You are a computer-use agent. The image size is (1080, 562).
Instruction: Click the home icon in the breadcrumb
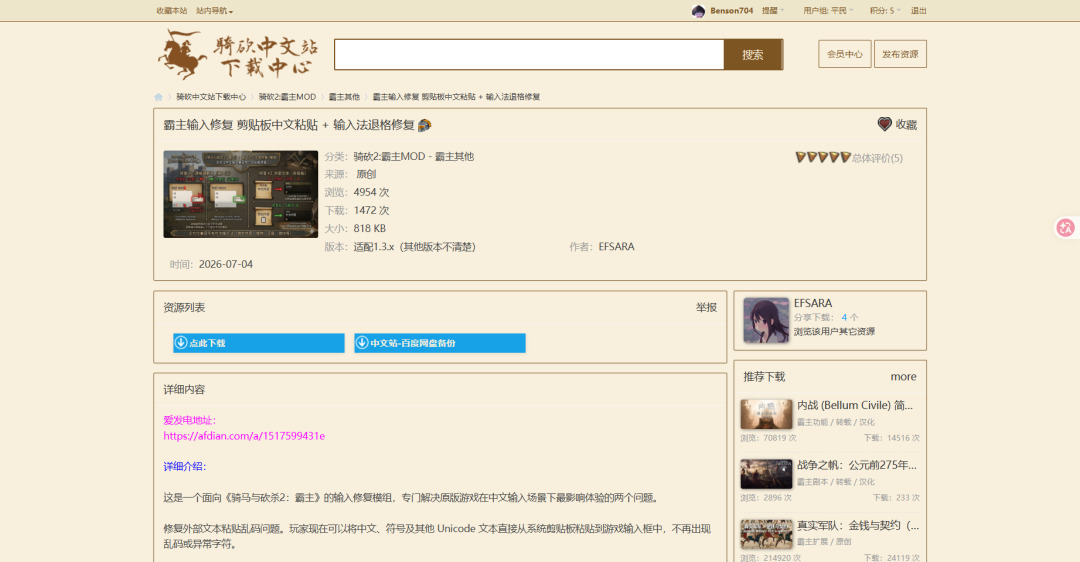[x=158, y=97]
